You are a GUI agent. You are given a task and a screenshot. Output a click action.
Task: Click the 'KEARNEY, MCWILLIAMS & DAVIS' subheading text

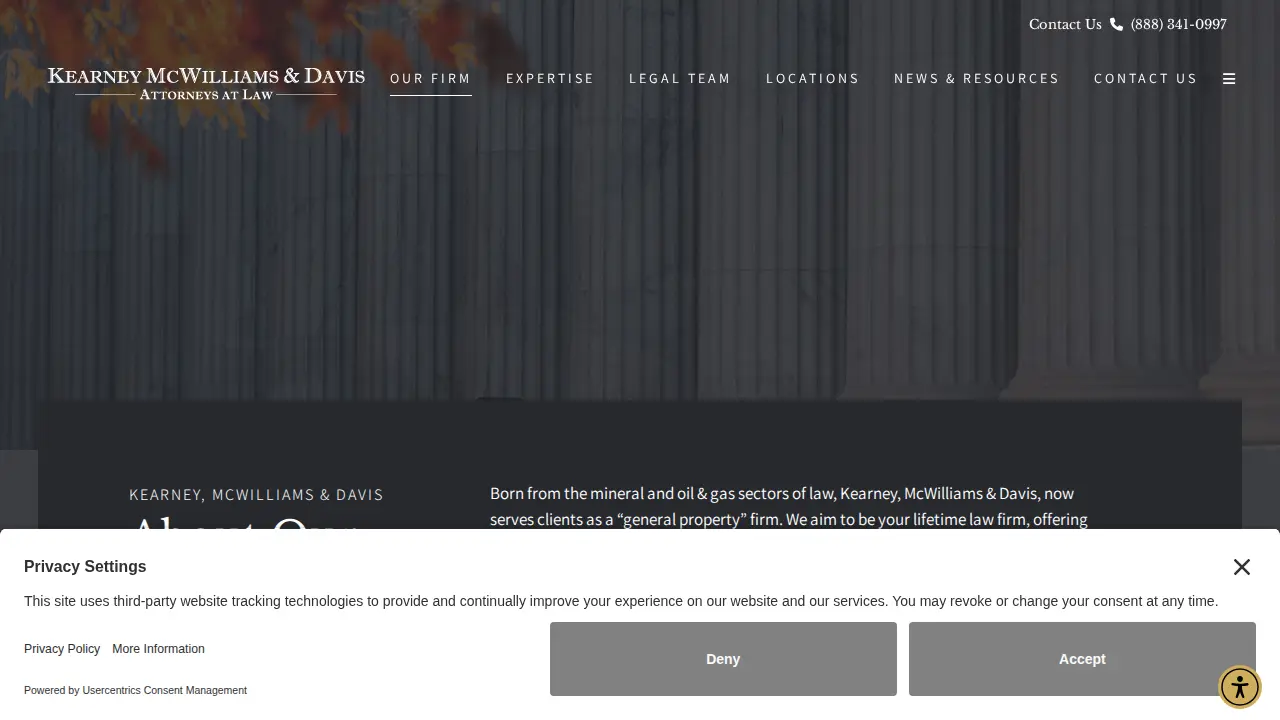(256, 495)
